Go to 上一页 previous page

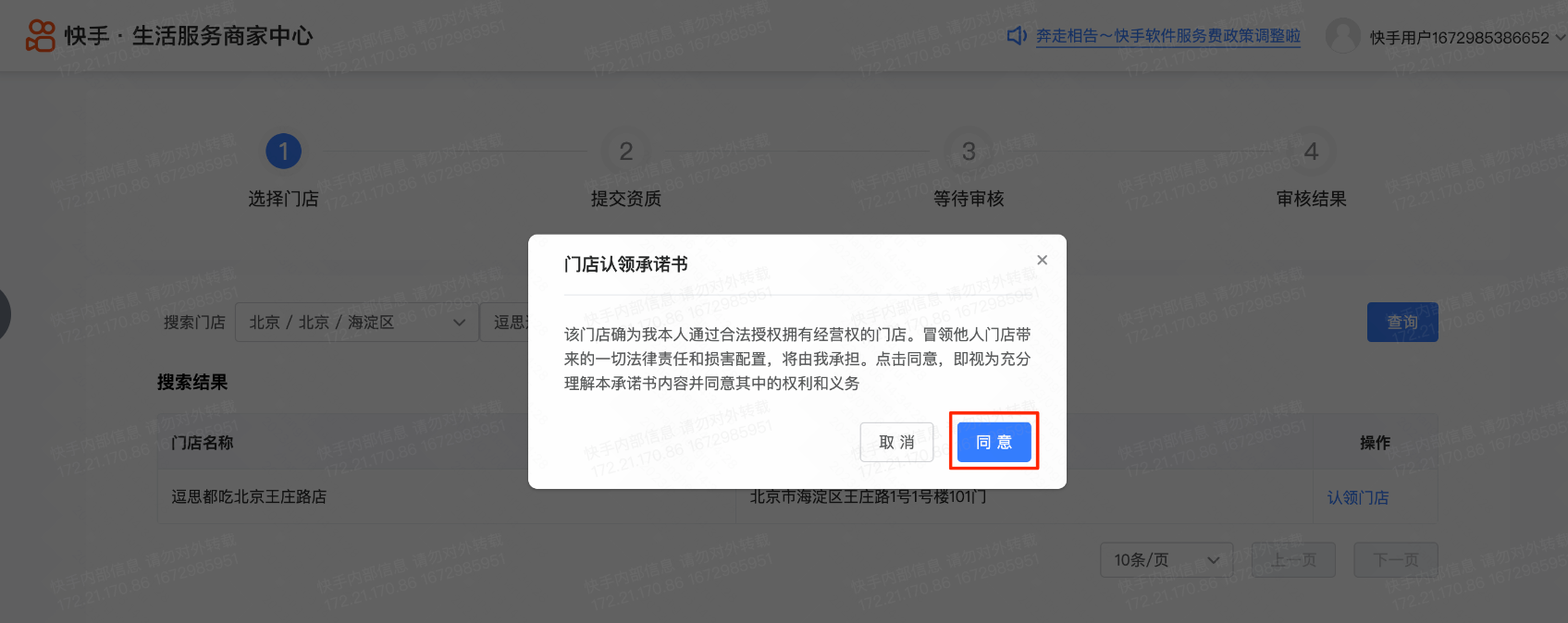click(1293, 560)
